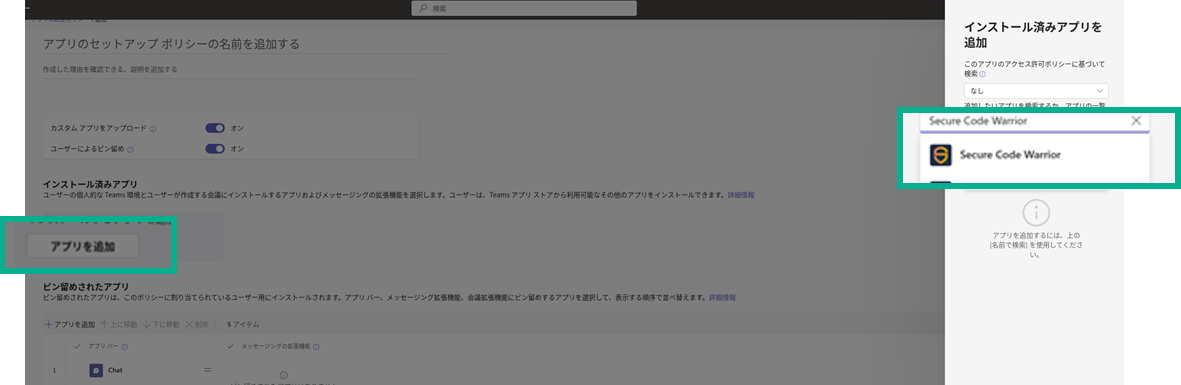Image resolution: width=1181 pixels, height=385 pixels.
Task: Select the Secure Code Warrior search result
Action: coord(1035,155)
